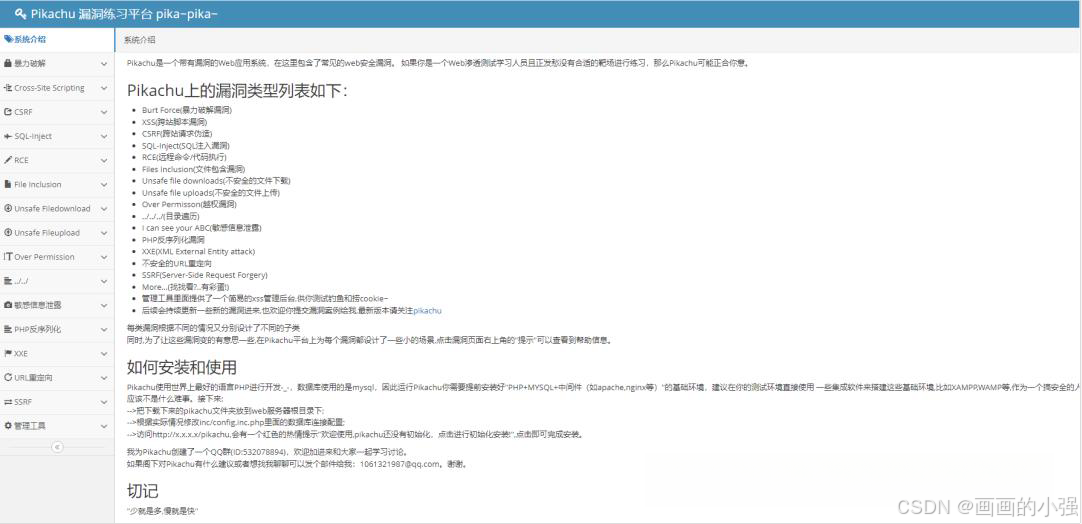The height and width of the screenshot is (524, 1082).
Task: Click the CSRF share icon
Action: [8, 112]
